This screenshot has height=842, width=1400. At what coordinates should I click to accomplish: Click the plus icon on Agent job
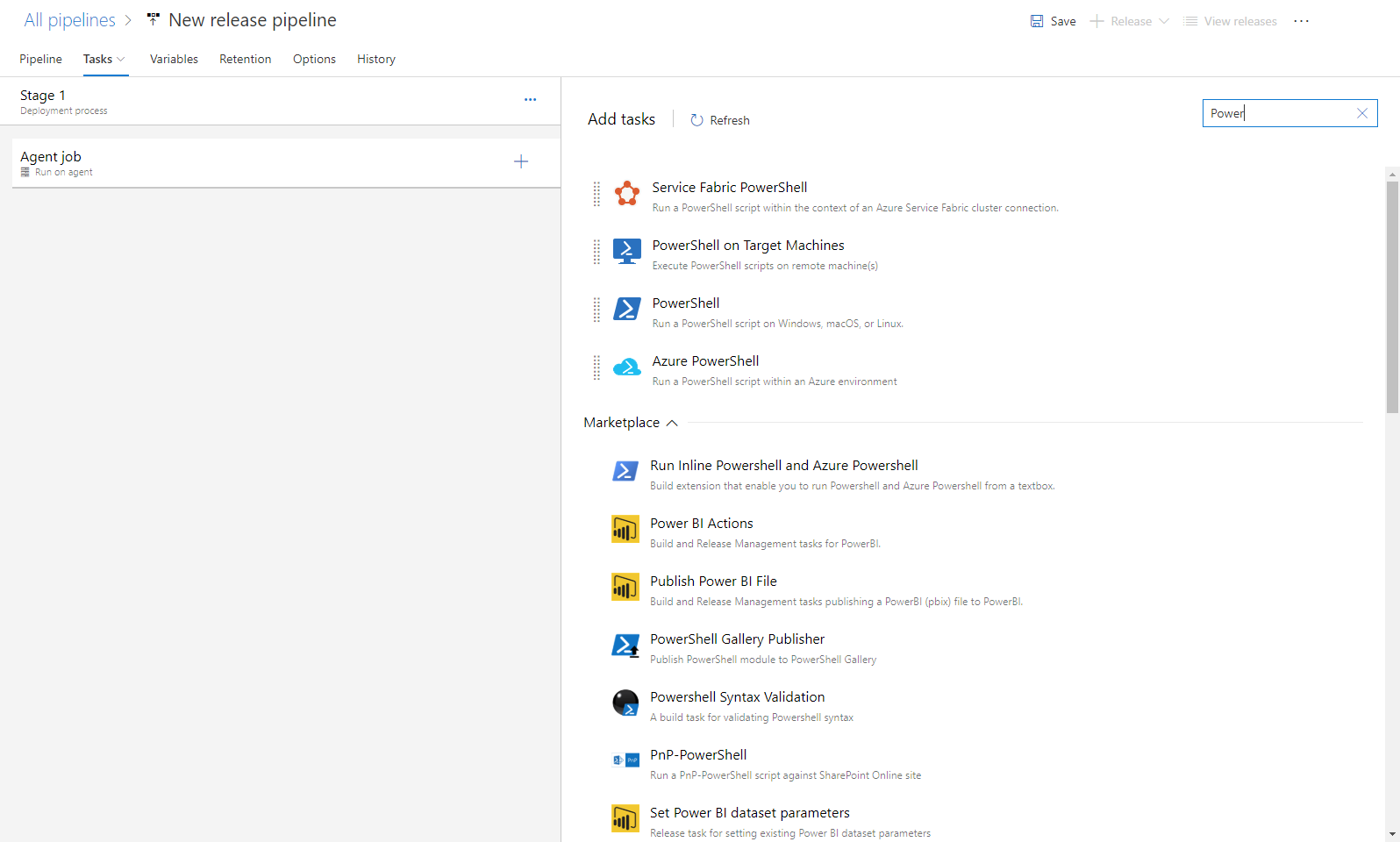[521, 161]
